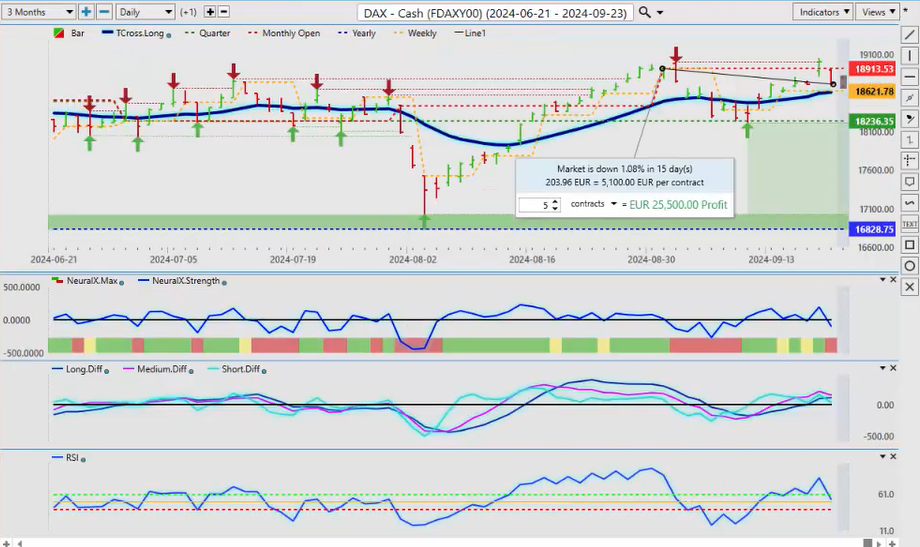Select the step/retracement drawing tool
The image size is (920, 547).
pyautogui.click(x=909, y=140)
